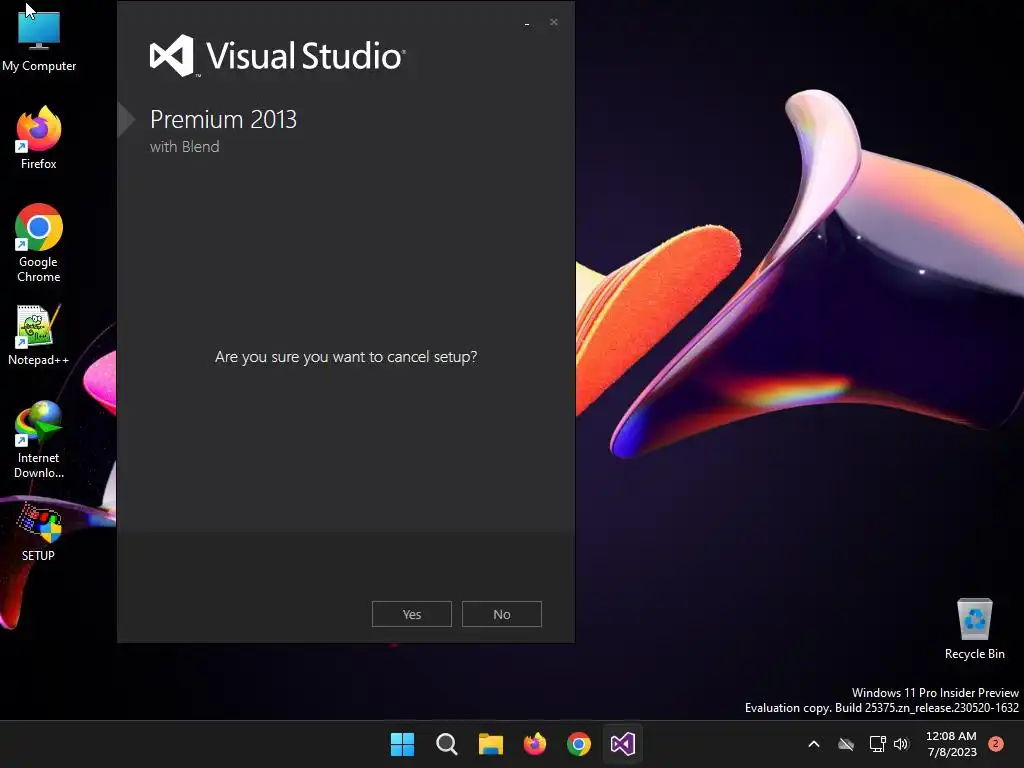The height and width of the screenshot is (768, 1024).
Task: Show hidden system tray icons
Action: pyautogui.click(x=814, y=744)
